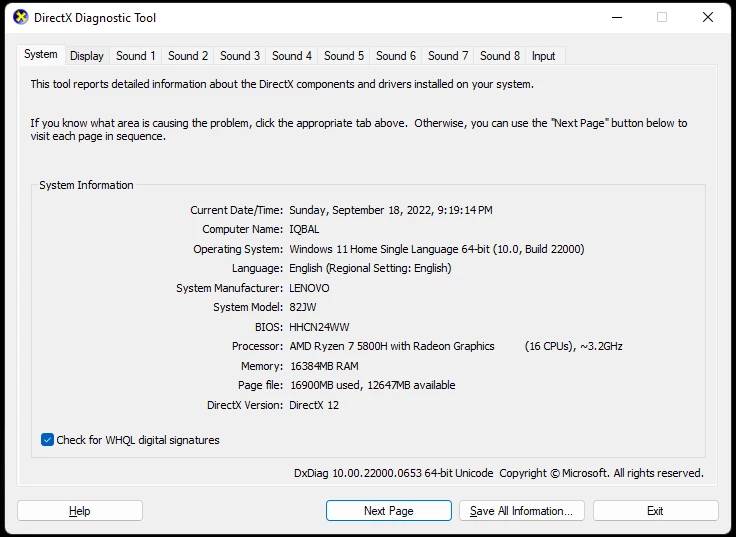Click the 'DirectX Diagnostic Tool' title text
Viewport: 736px width, 537px height.
pos(95,18)
